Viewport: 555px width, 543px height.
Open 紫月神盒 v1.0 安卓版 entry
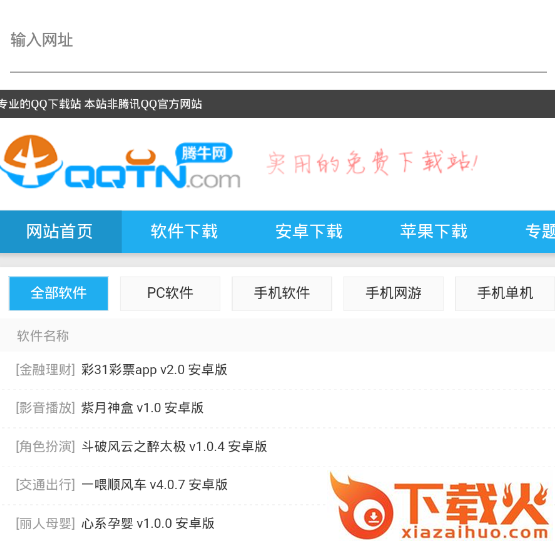(142, 408)
